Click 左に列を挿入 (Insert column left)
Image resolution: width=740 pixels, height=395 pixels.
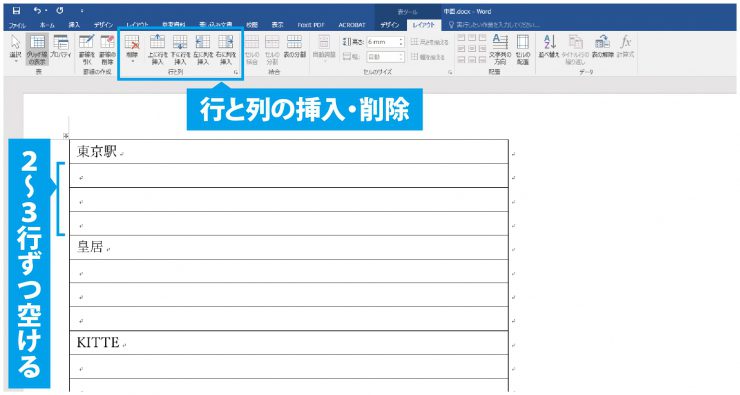pos(203,49)
